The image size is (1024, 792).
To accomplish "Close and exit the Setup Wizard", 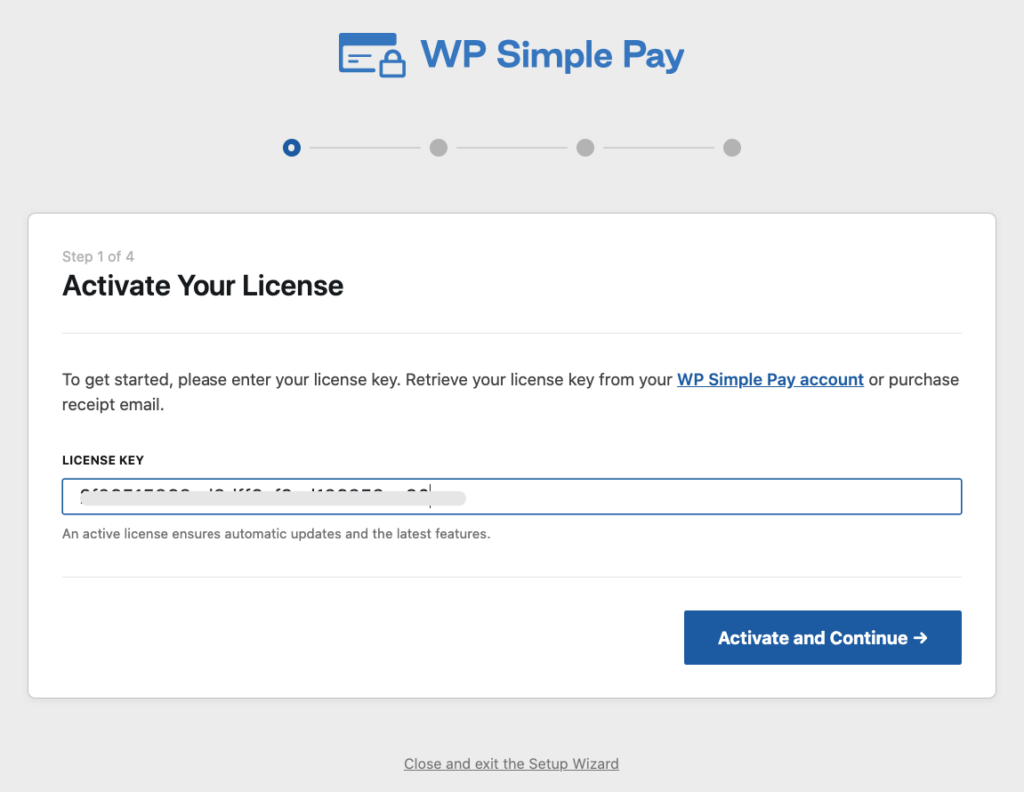I will click(511, 764).
